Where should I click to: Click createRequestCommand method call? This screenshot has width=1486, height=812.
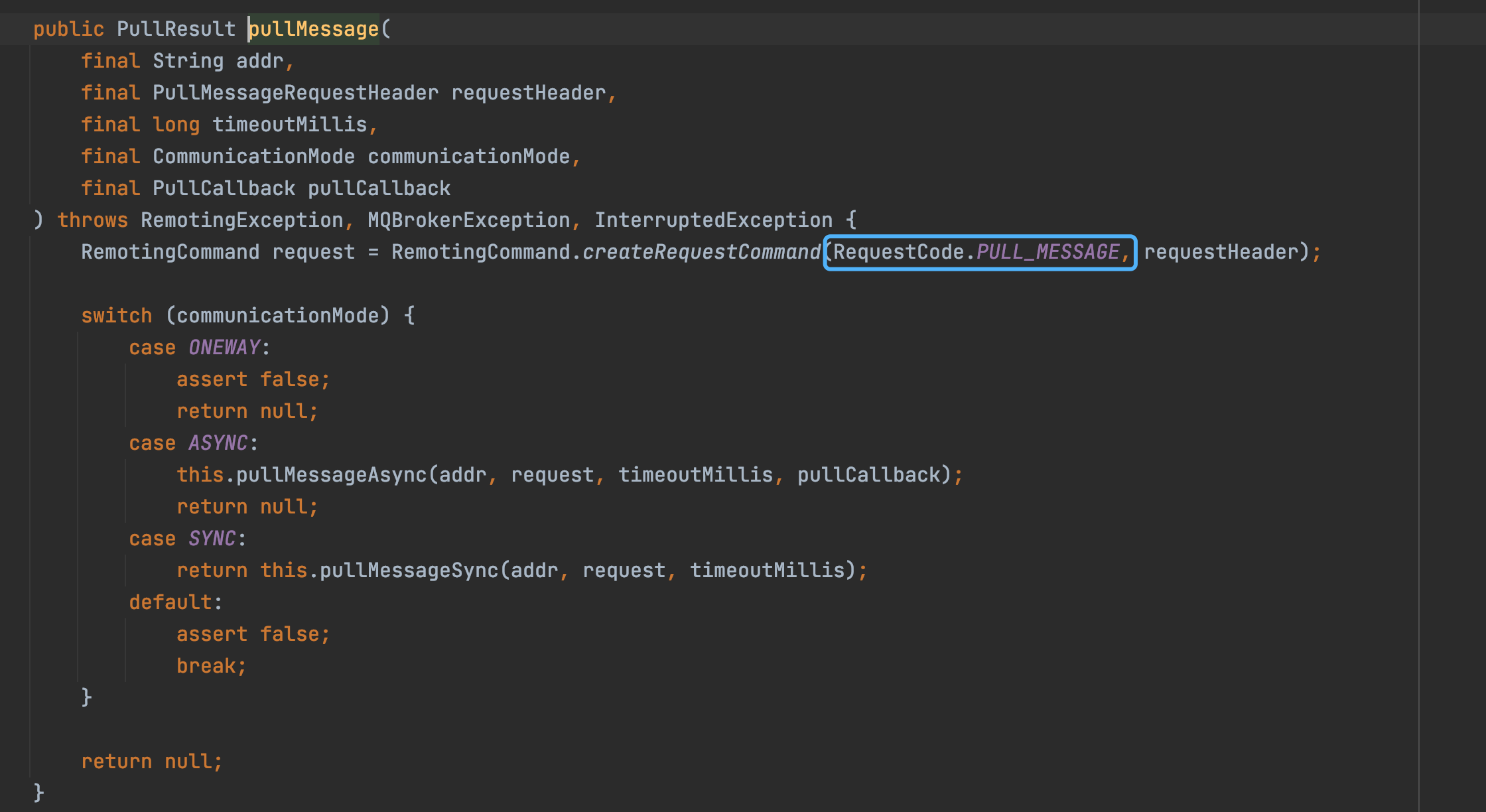[x=701, y=252]
